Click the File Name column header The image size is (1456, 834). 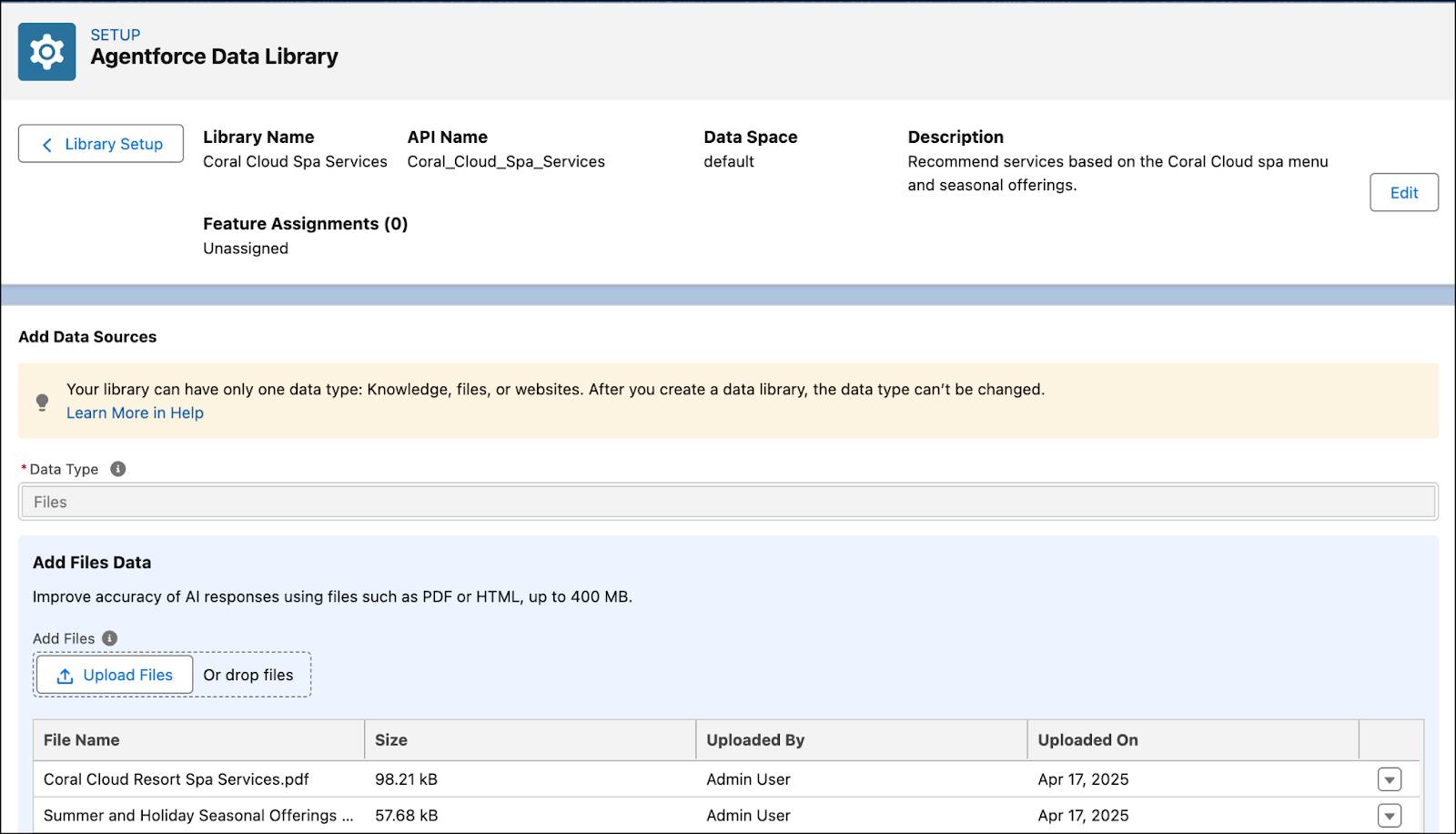click(x=198, y=740)
